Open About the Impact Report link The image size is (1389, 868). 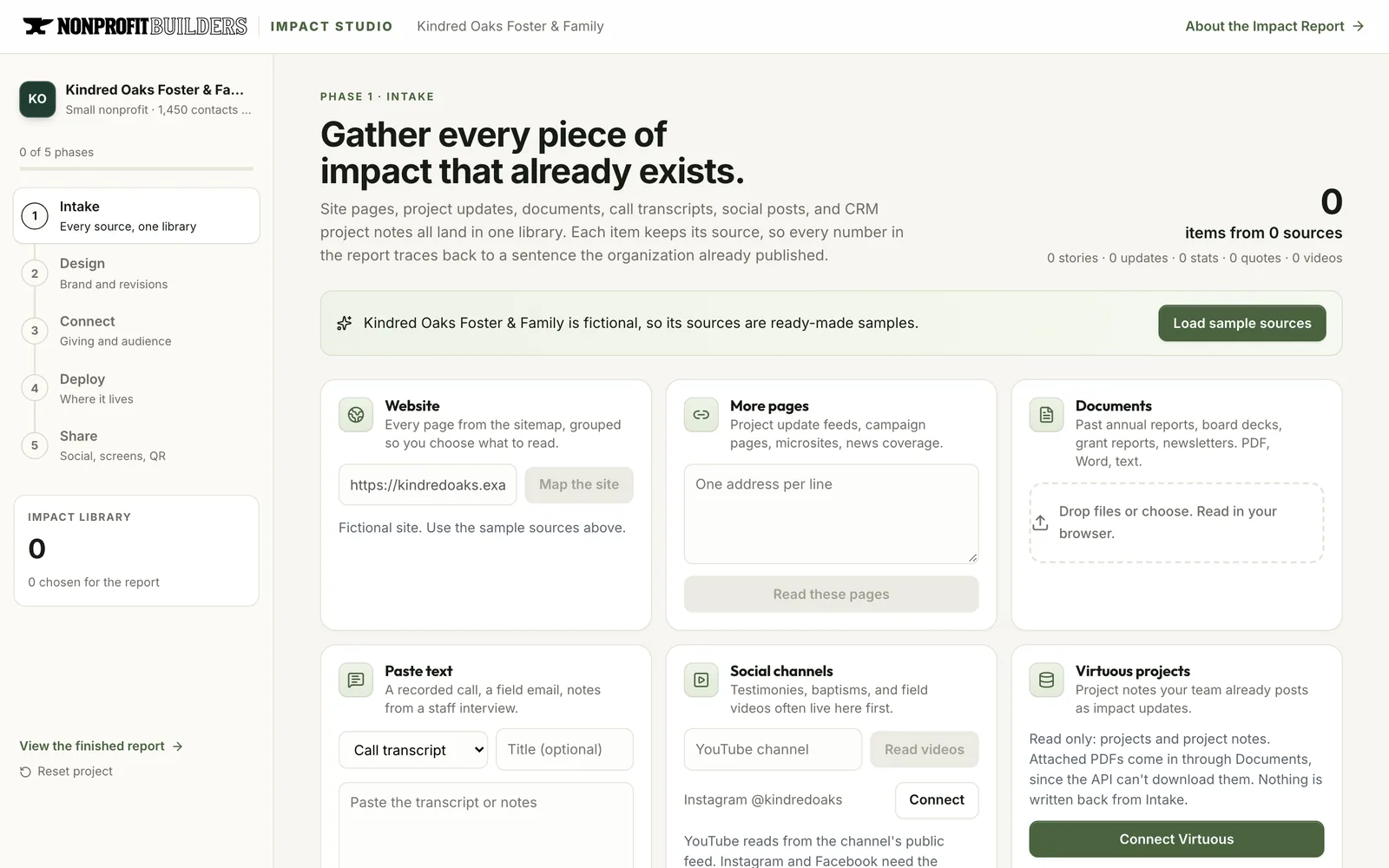coord(1274,26)
